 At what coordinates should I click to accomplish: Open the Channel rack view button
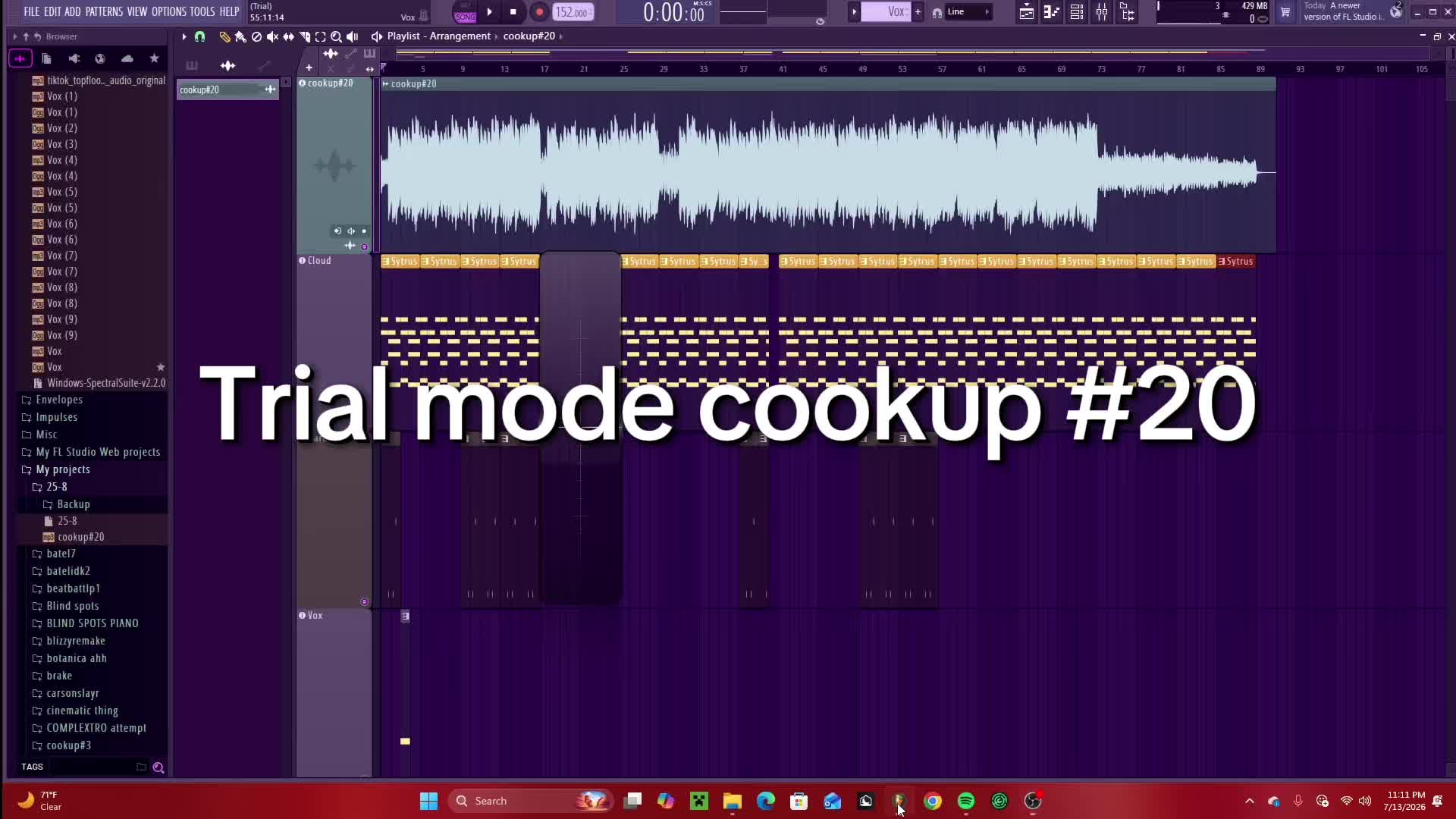click(x=1076, y=12)
